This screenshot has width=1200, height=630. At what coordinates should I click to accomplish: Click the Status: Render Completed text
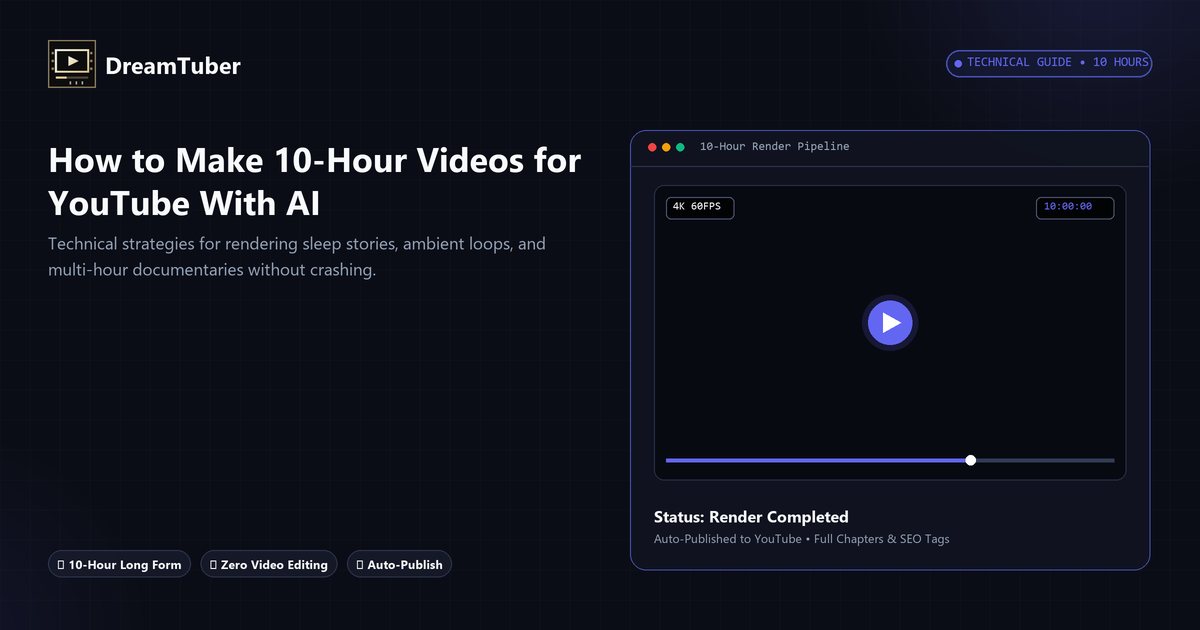(751, 517)
